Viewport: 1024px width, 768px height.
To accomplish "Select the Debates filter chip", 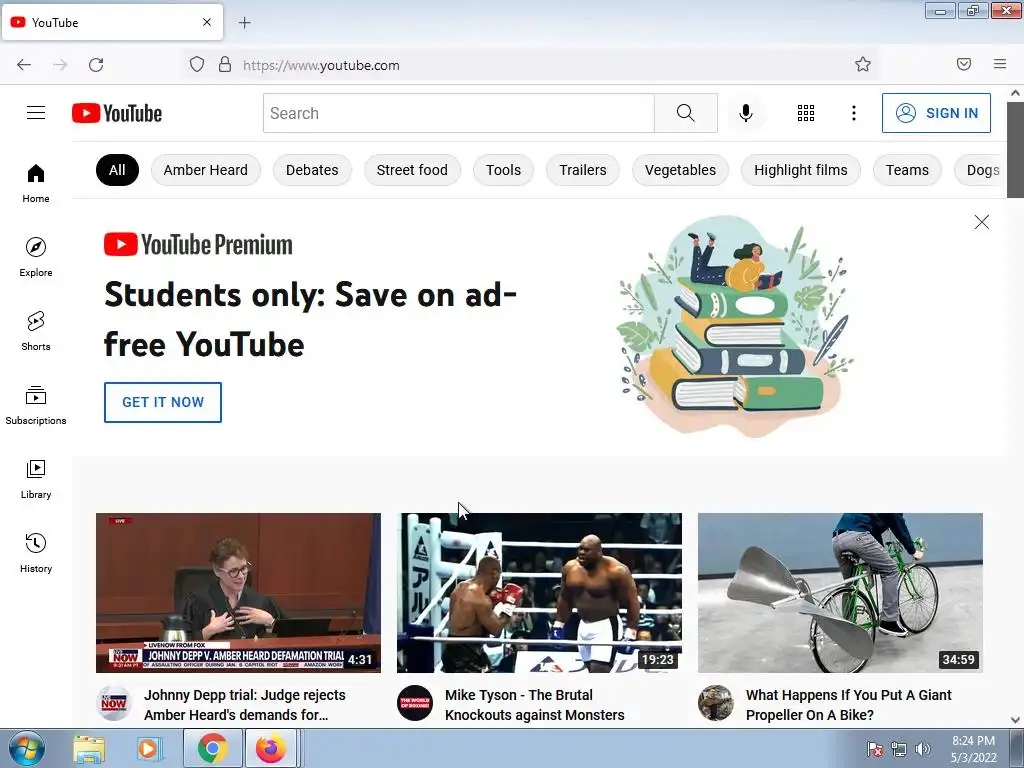I will pos(312,170).
